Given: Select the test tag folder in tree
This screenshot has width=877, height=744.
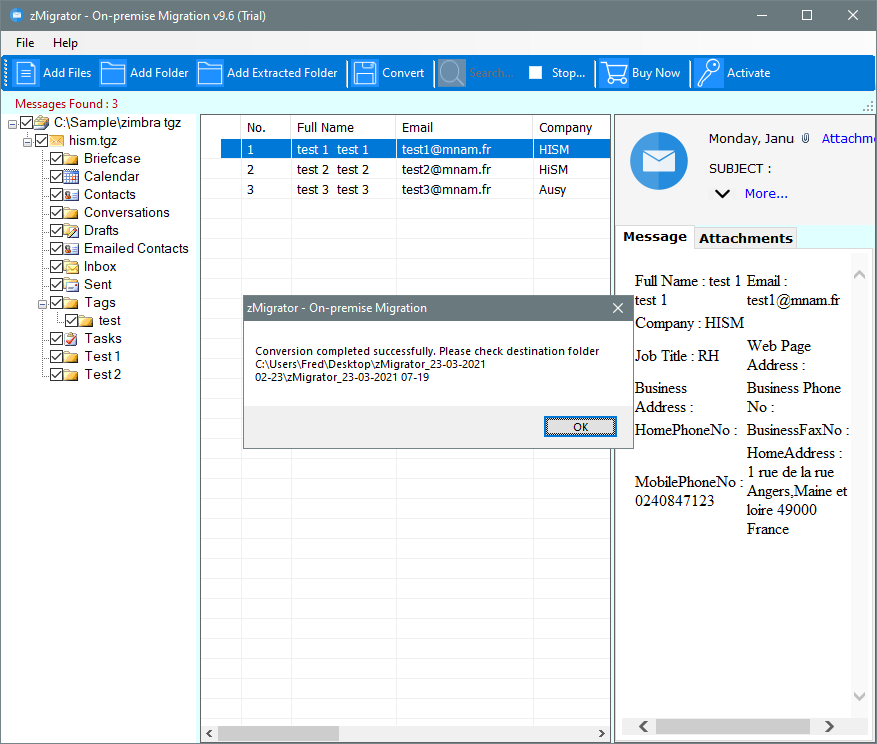Looking at the screenshot, I should click(110, 321).
